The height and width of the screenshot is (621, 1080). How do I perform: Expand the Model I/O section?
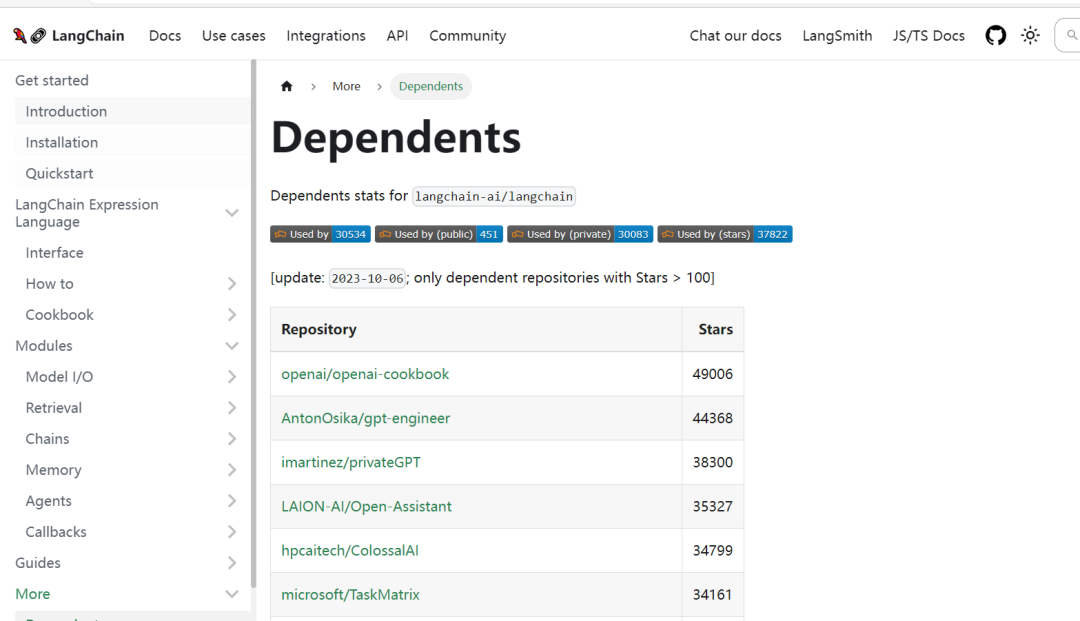(232, 377)
